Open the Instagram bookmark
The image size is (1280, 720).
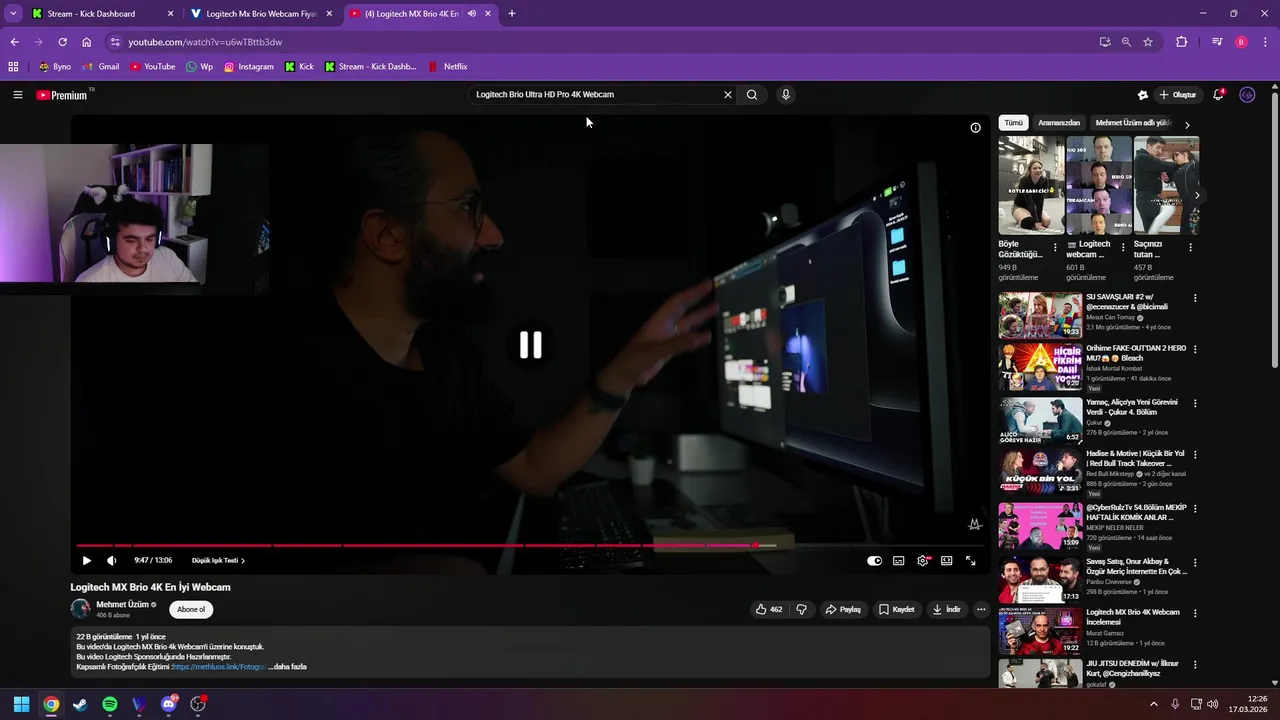coord(249,67)
